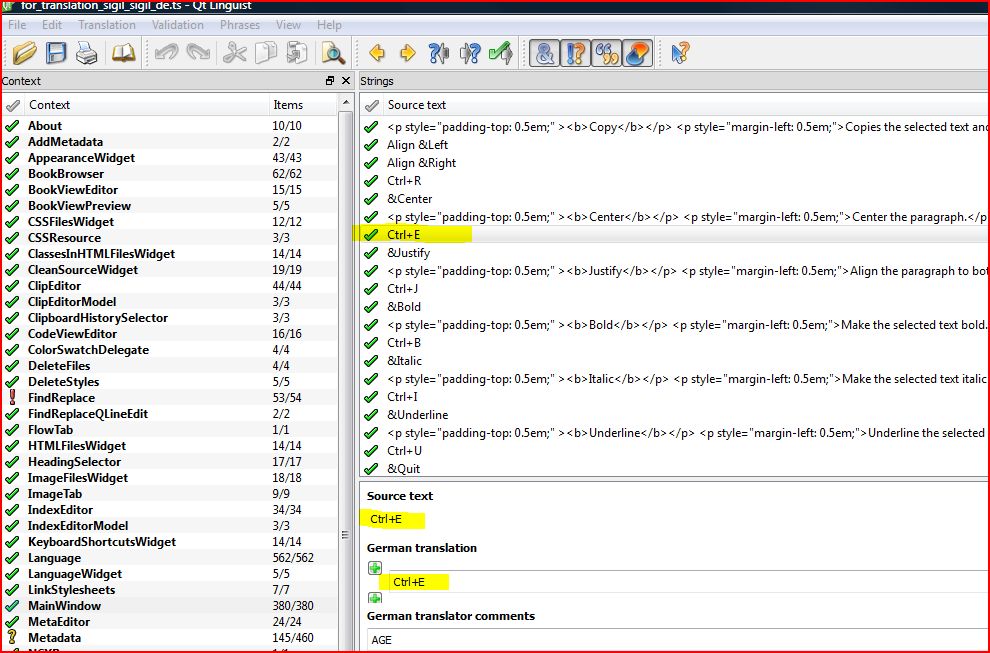Jump to next unfinished item icon
The height and width of the screenshot is (653, 990).
point(470,53)
